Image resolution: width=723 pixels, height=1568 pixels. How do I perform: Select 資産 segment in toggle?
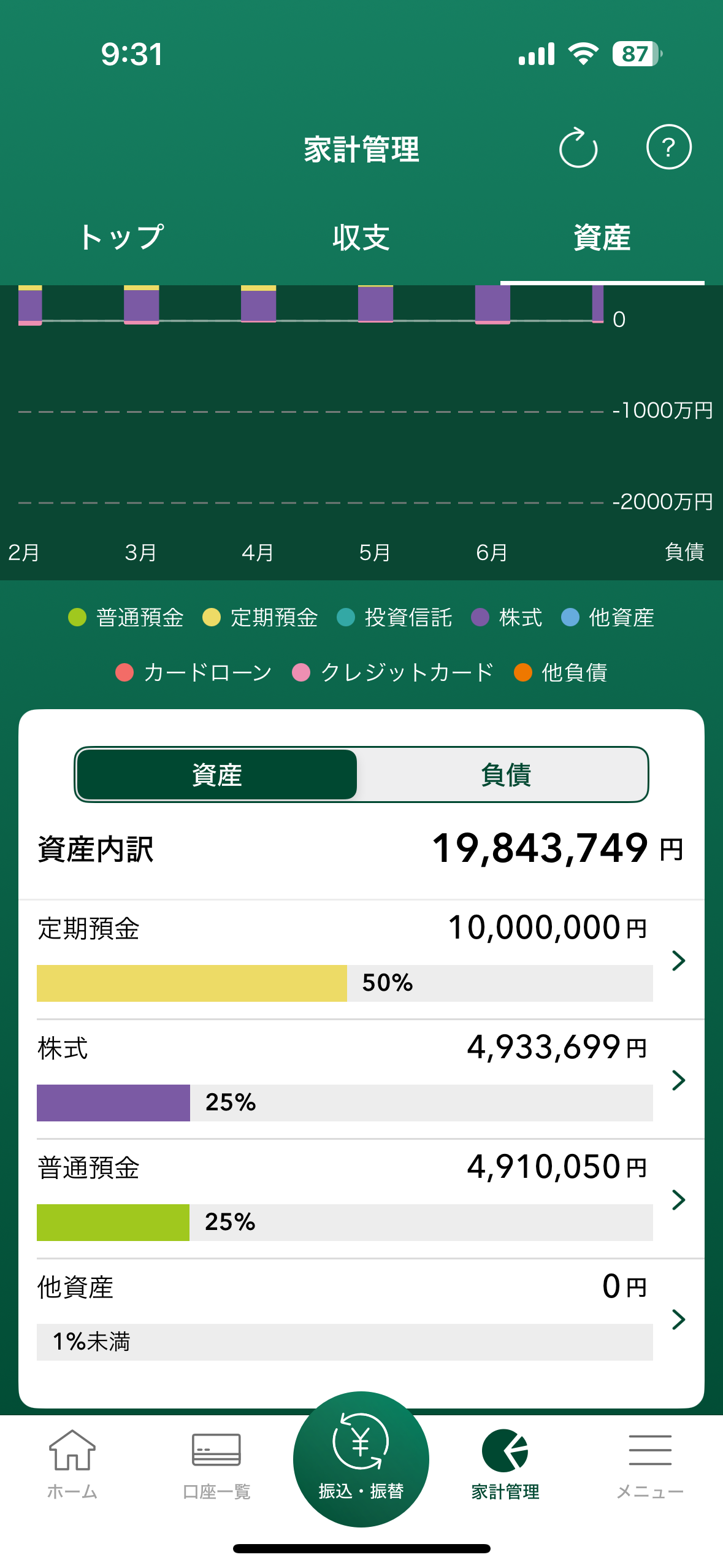click(217, 775)
